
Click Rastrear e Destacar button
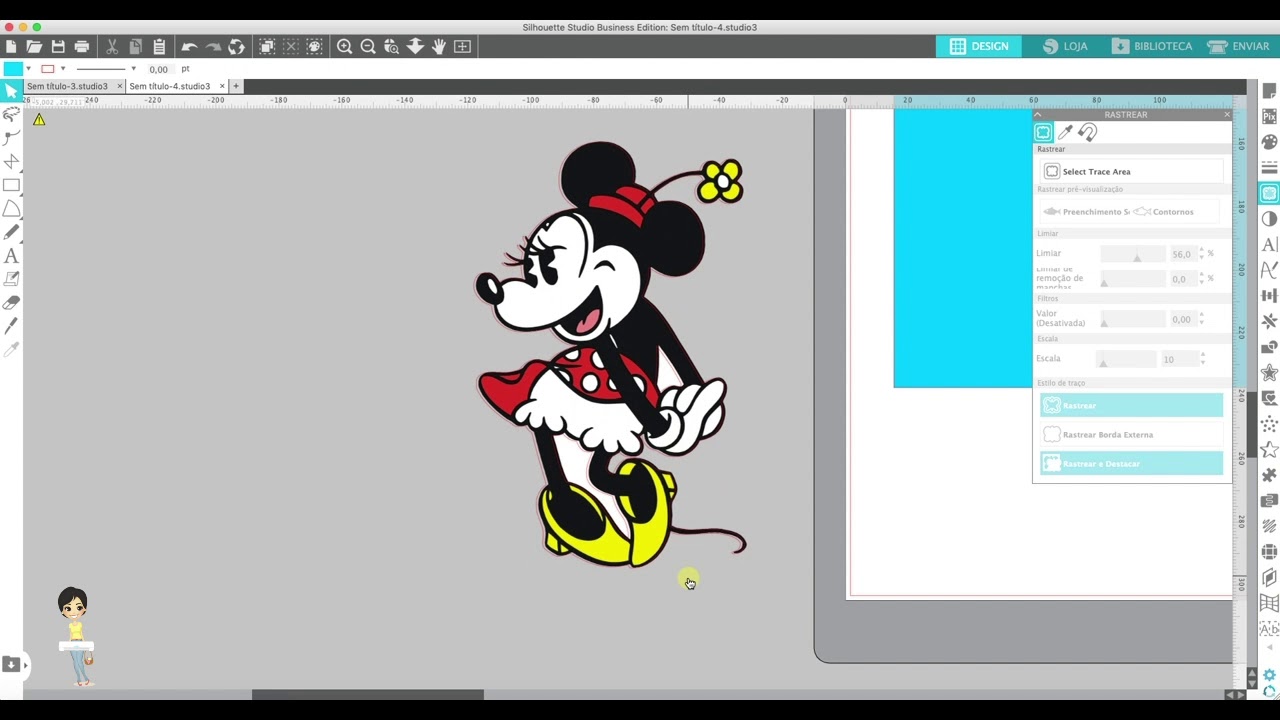pyautogui.click(x=1131, y=464)
